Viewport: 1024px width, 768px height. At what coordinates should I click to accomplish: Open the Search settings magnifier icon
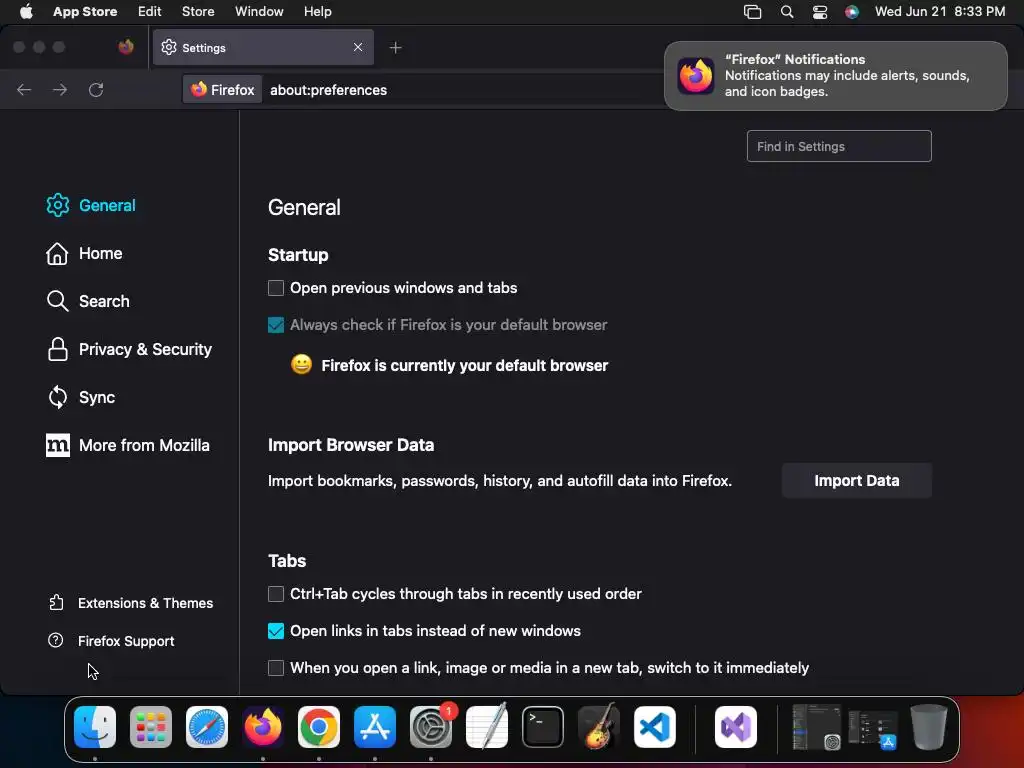(57, 301)
